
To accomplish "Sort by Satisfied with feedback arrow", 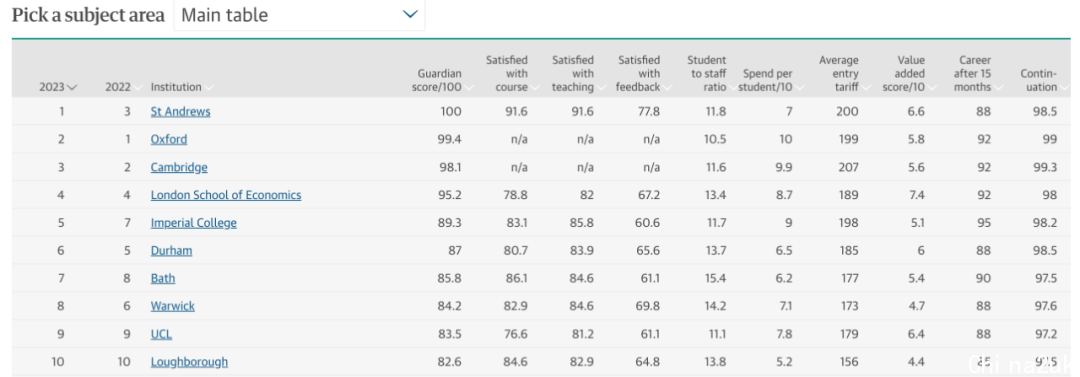I will pyautogui.click(x=667, y=88).
